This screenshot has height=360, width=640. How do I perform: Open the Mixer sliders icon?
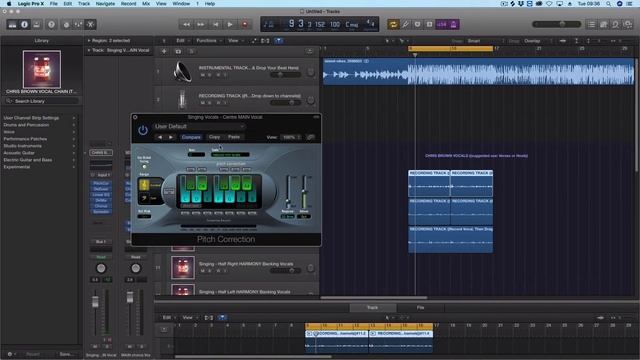tap(78, 24)
